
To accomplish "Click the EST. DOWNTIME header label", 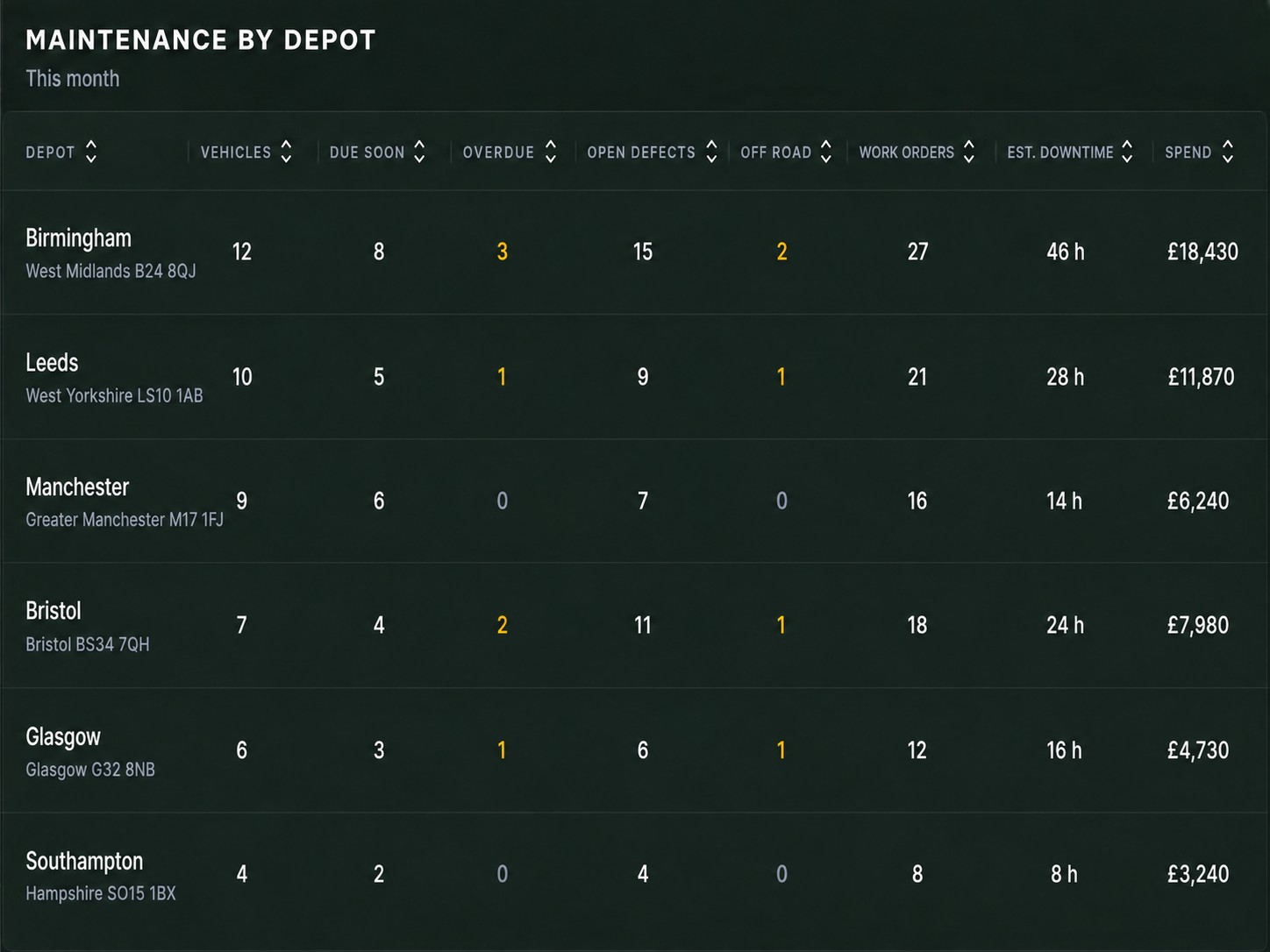I will (x=1060, y=153).
